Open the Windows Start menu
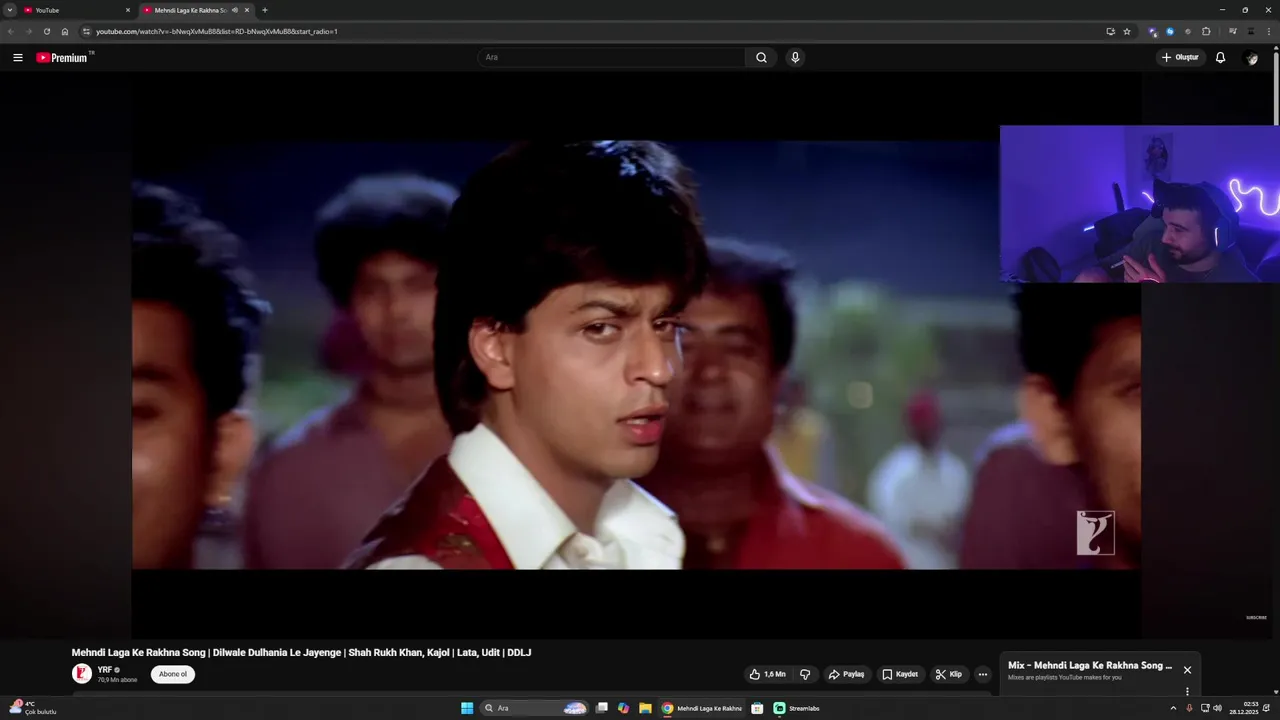This screenshot has width=1280, height=720. [x=467, y=708]
